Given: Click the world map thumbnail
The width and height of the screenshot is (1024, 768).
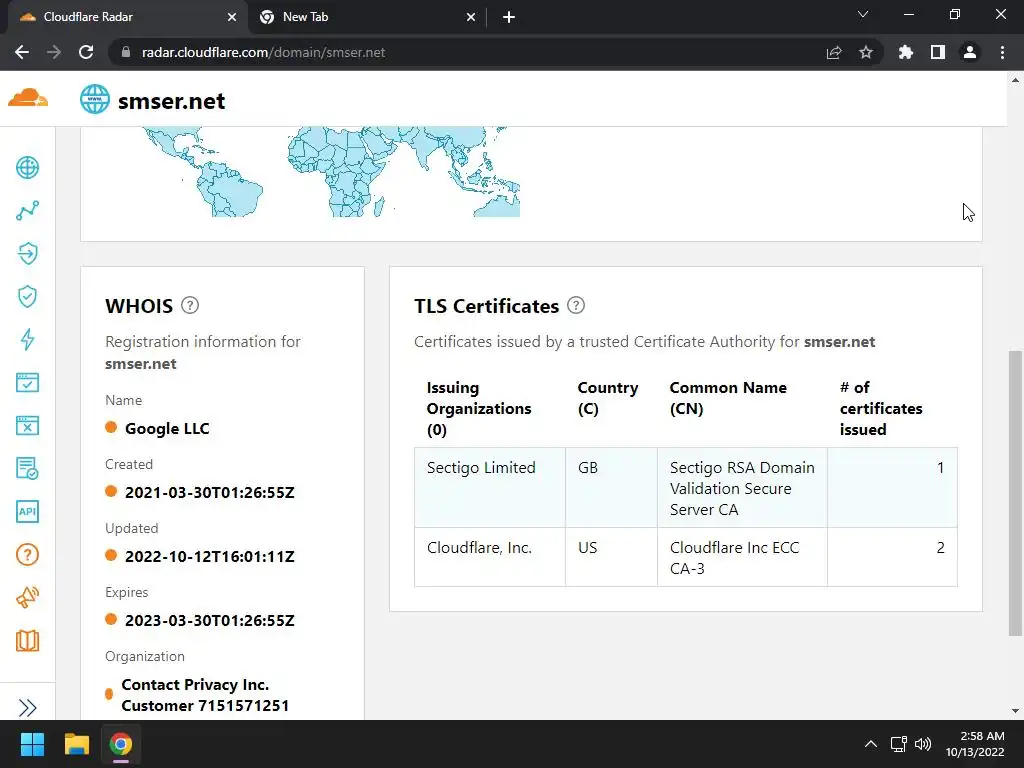Looking at the screenshot, I should point(332,171).
